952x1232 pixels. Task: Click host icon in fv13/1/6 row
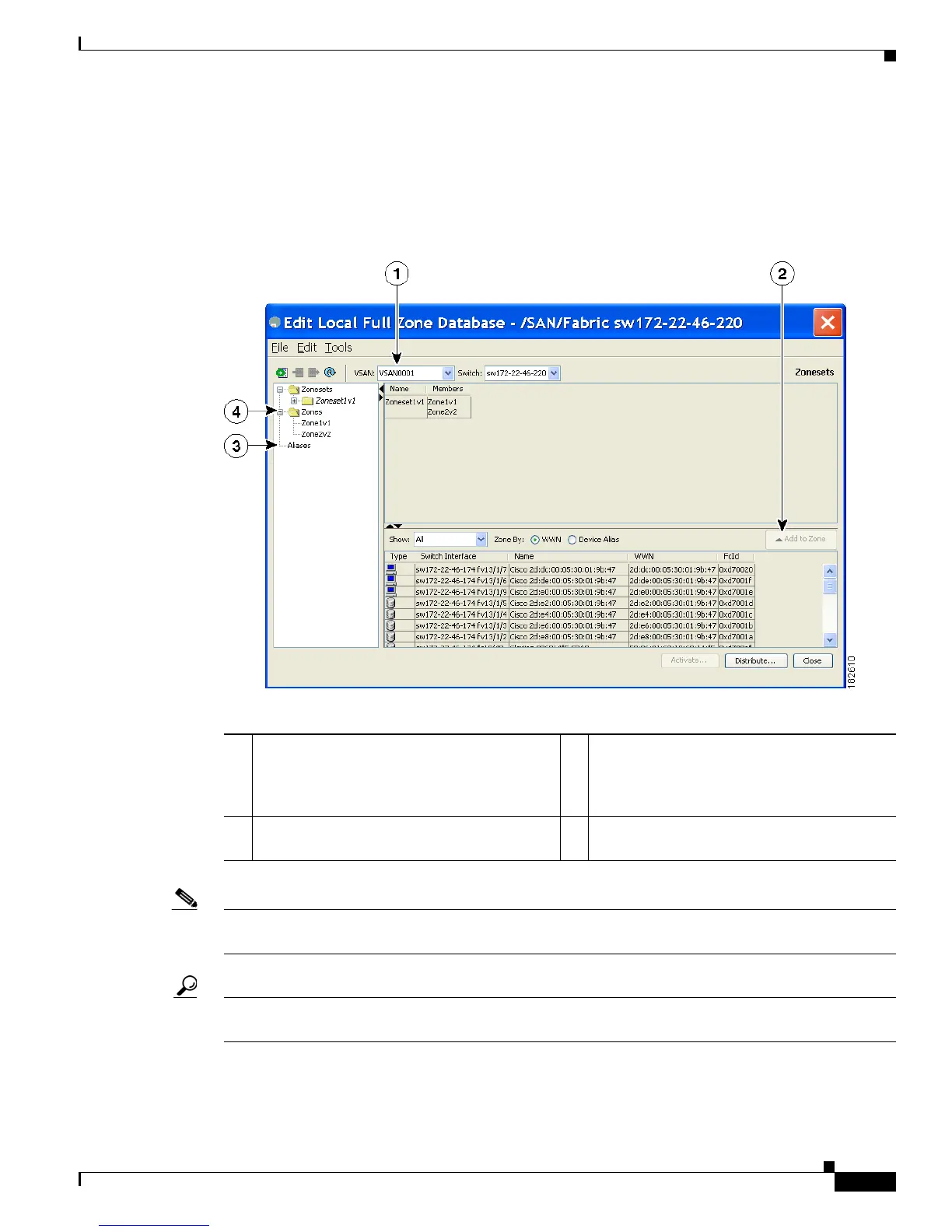coord(391,580)
